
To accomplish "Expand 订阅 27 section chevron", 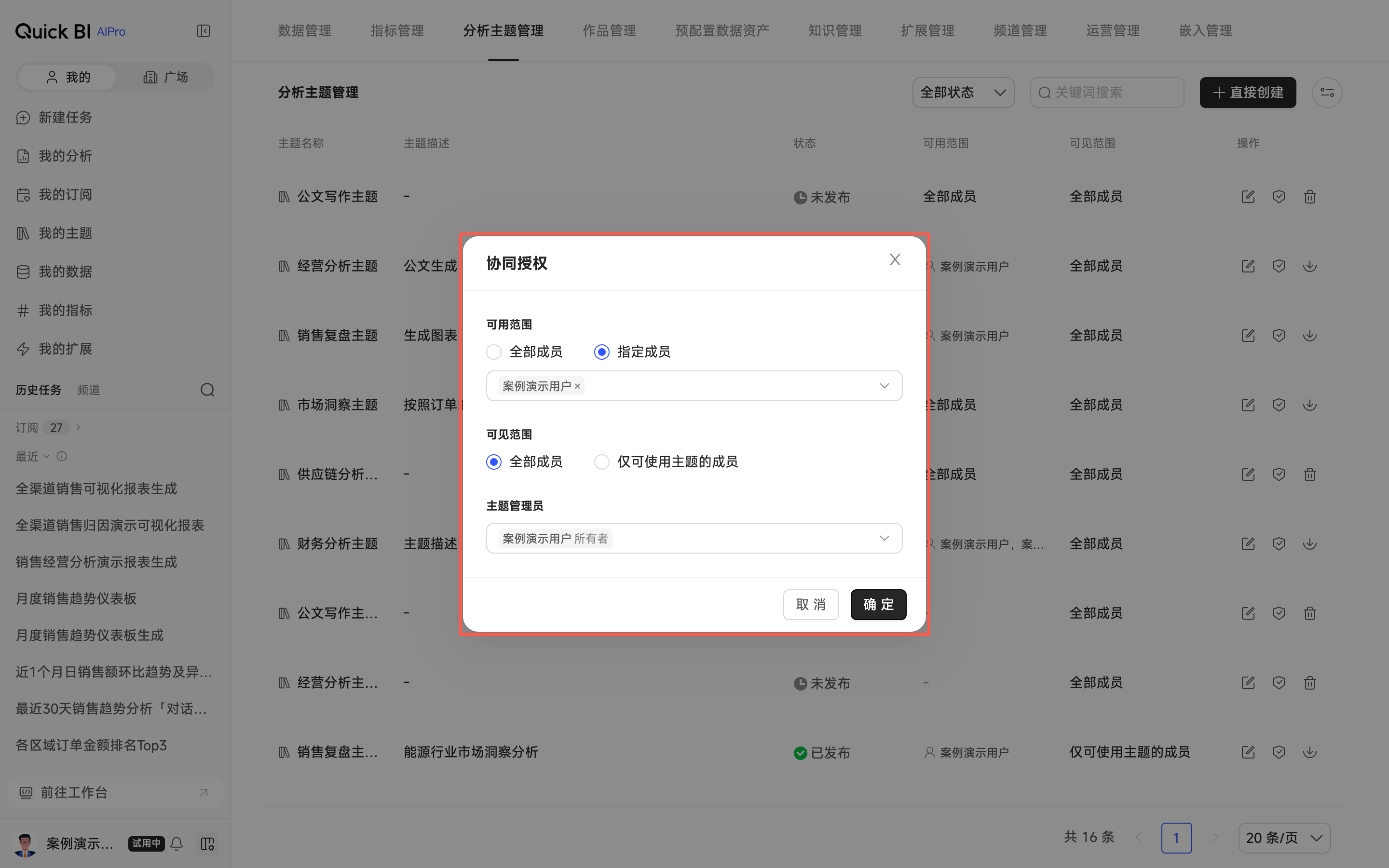I will click(x=78, y=427).
